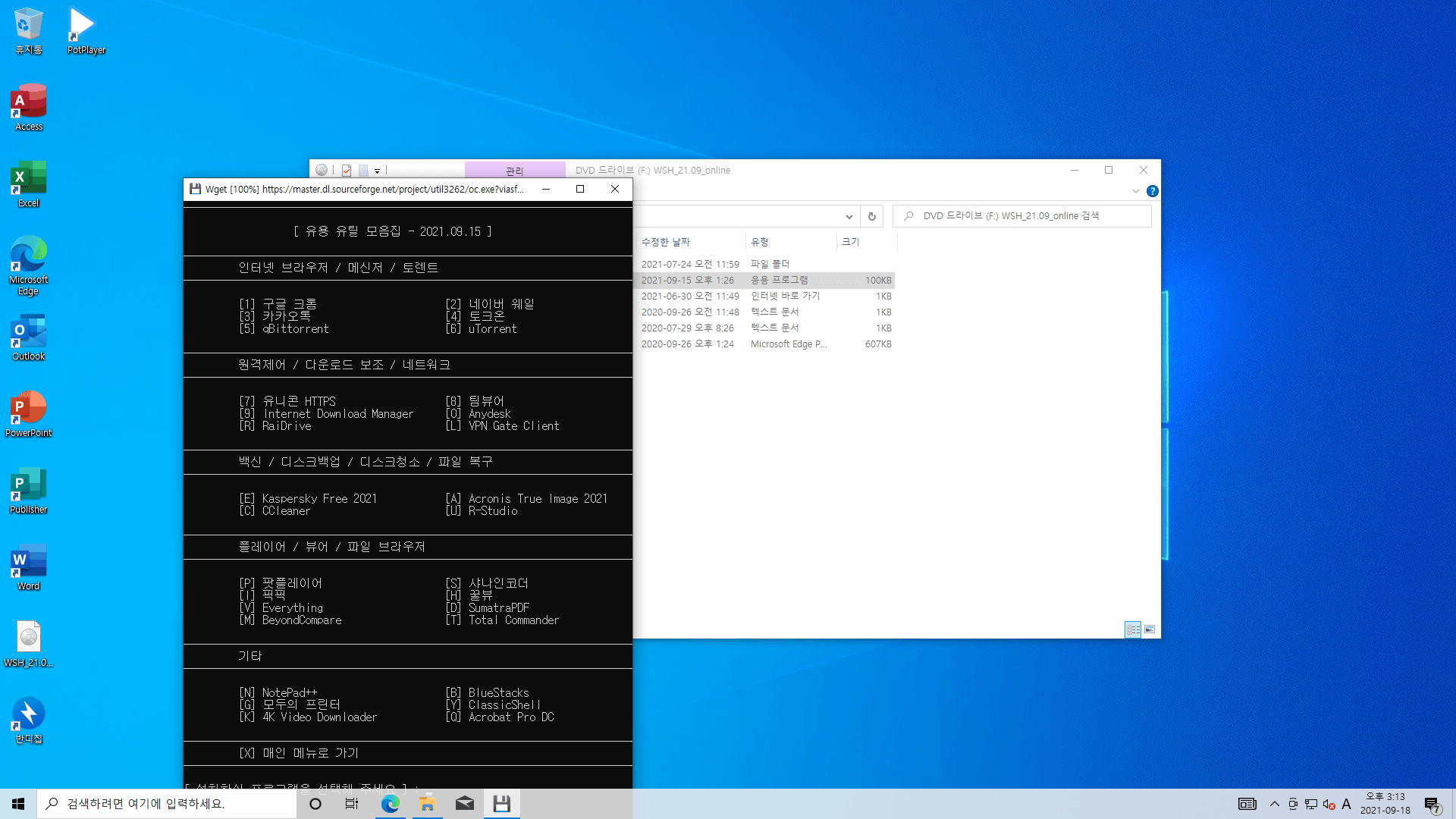This screenshot has width=1456, height=819.
Task: Open the PotPlayer desktop shortcut
Action: 86,30
